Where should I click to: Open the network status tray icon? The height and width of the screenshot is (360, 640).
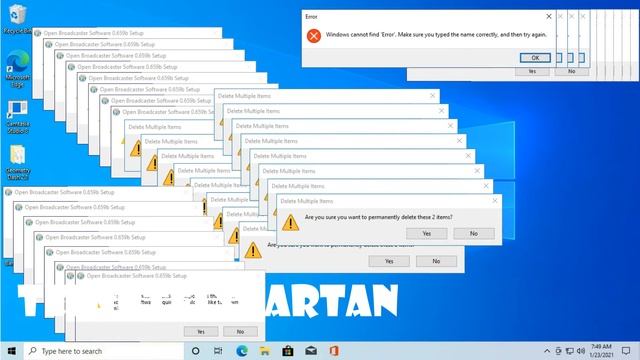click(569, 351)
